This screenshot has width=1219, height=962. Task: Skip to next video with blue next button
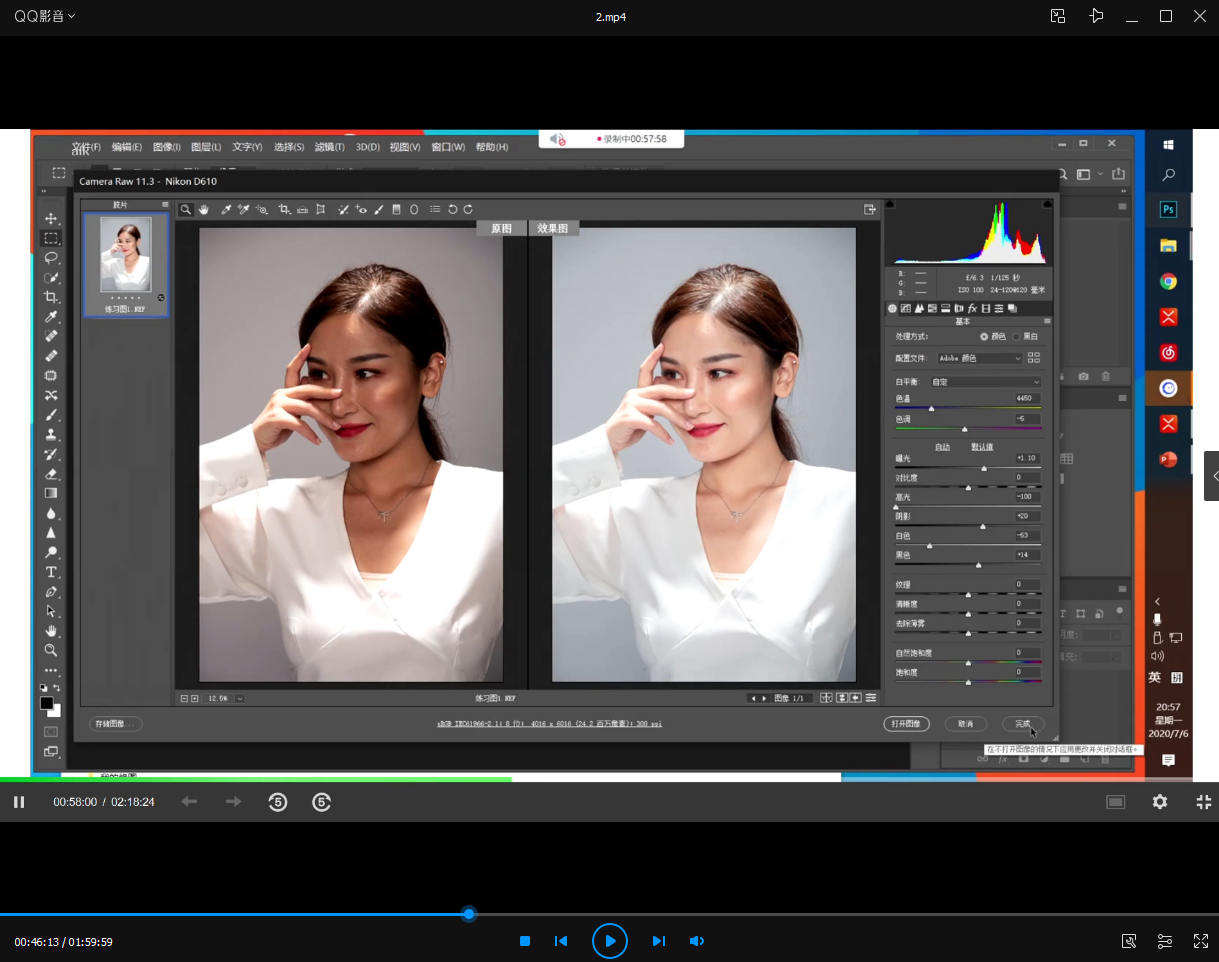click(x=658, y=941)
